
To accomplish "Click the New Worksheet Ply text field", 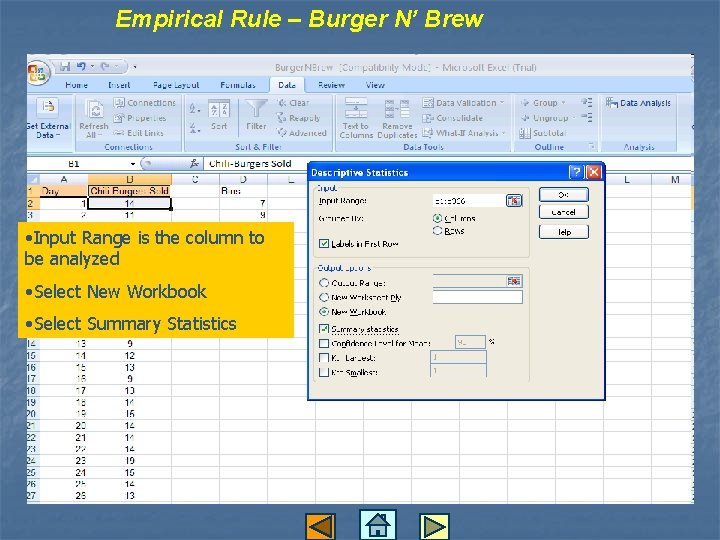I will 478,297.
